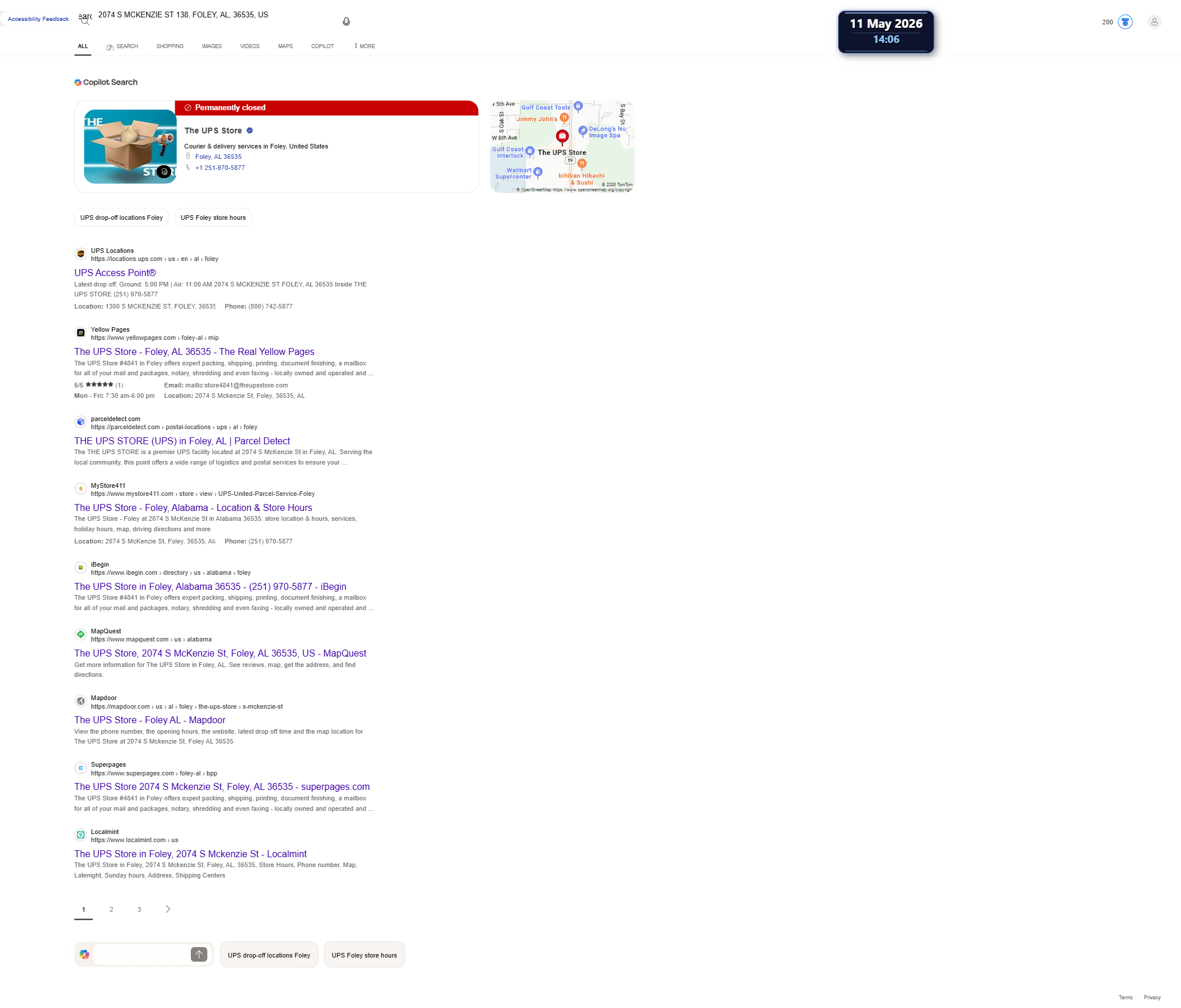Switch to the VIDEOS tab
The width and height of the screenshot is (1181, 1008).
250,46
